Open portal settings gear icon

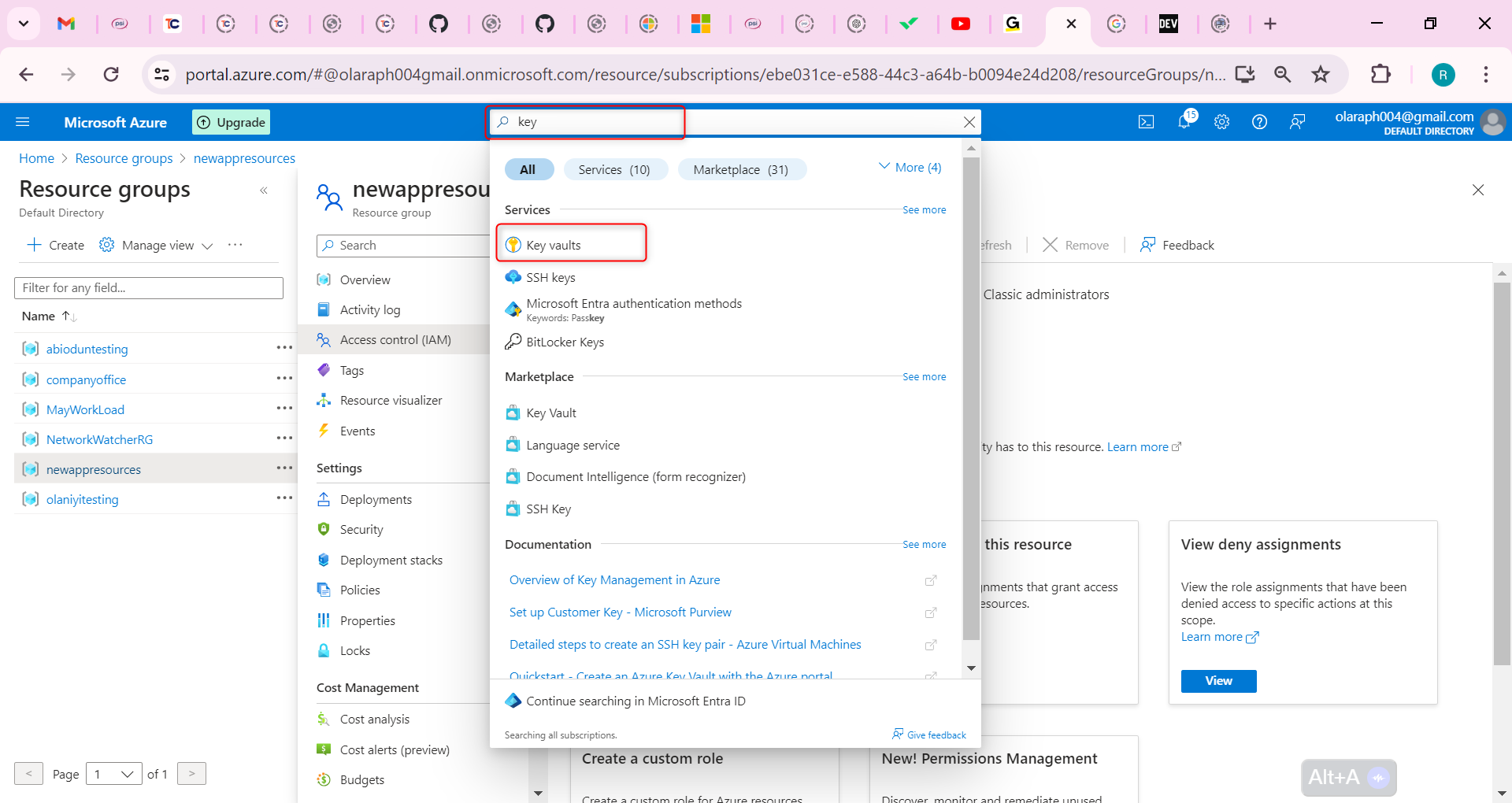pyautogui.click(x=1221, y=122)
